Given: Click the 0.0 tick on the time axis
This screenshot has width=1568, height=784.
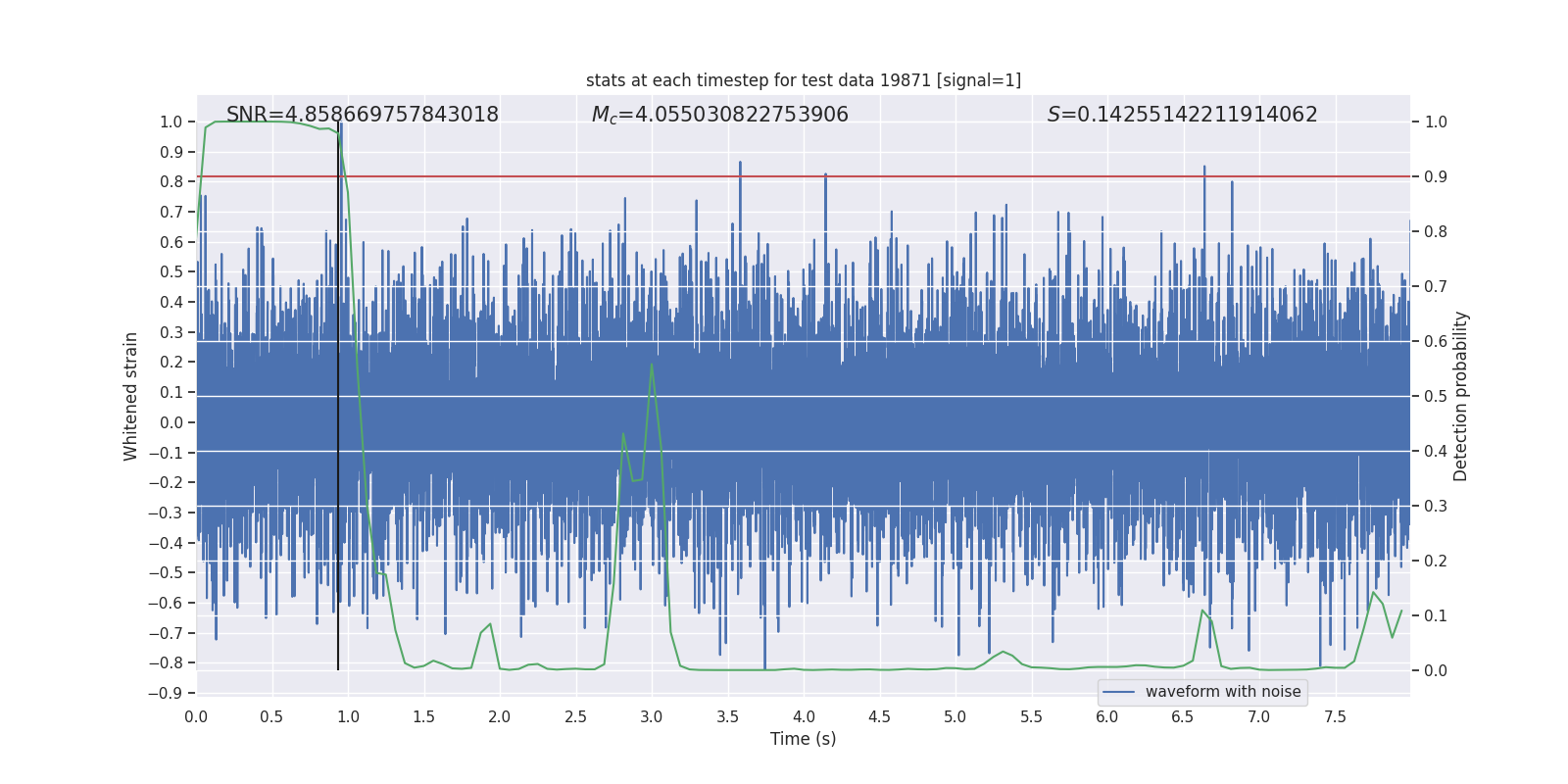Looking at the screenshot, I should coord(196,717).
